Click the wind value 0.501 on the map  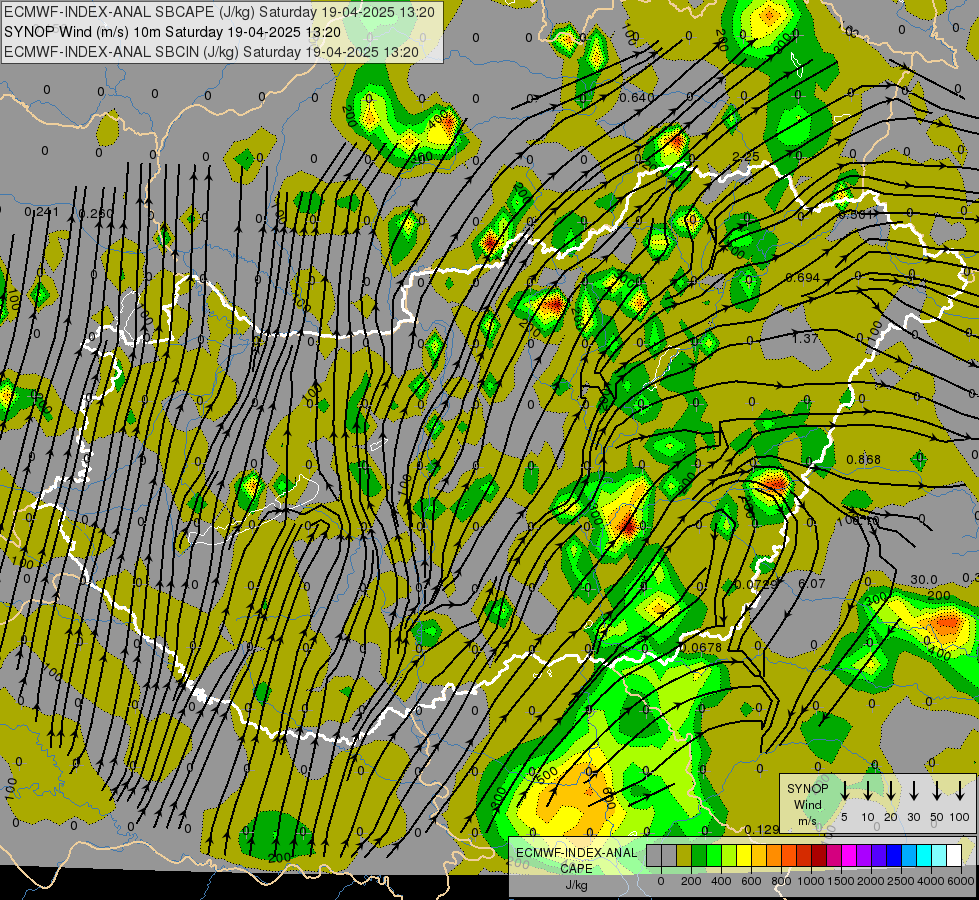(855, 214)
